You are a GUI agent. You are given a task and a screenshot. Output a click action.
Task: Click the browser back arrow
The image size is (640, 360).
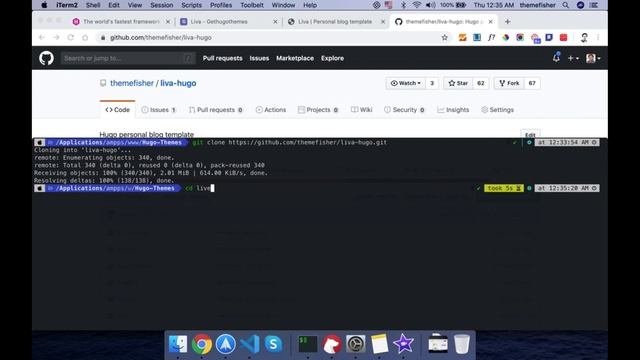click(42, 38)
